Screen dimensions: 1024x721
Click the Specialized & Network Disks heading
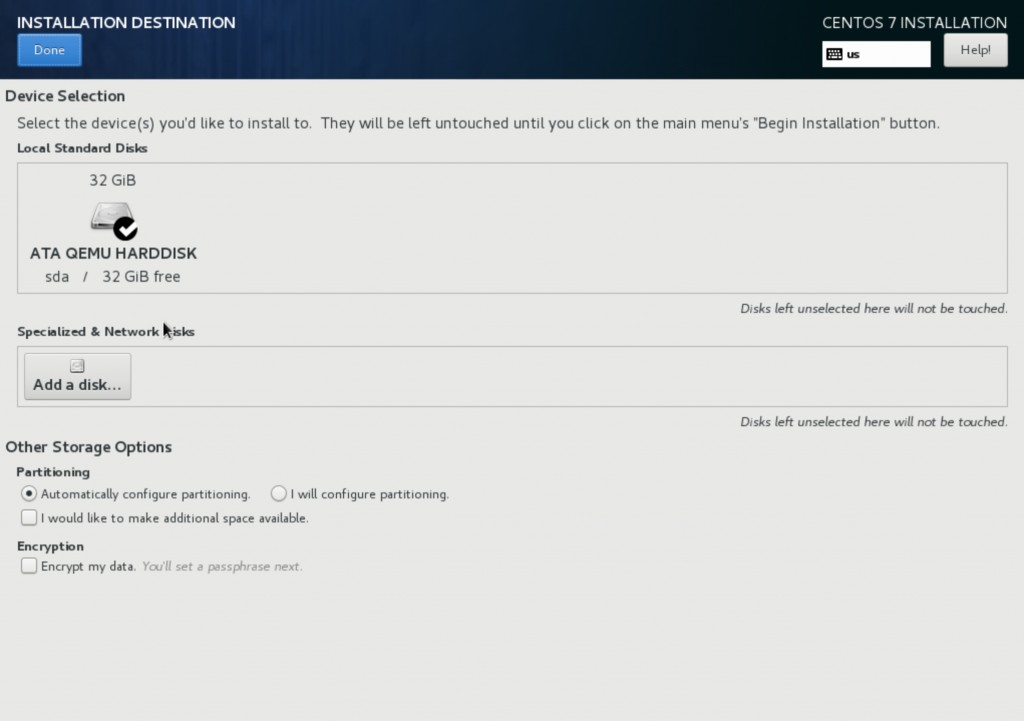106,331
